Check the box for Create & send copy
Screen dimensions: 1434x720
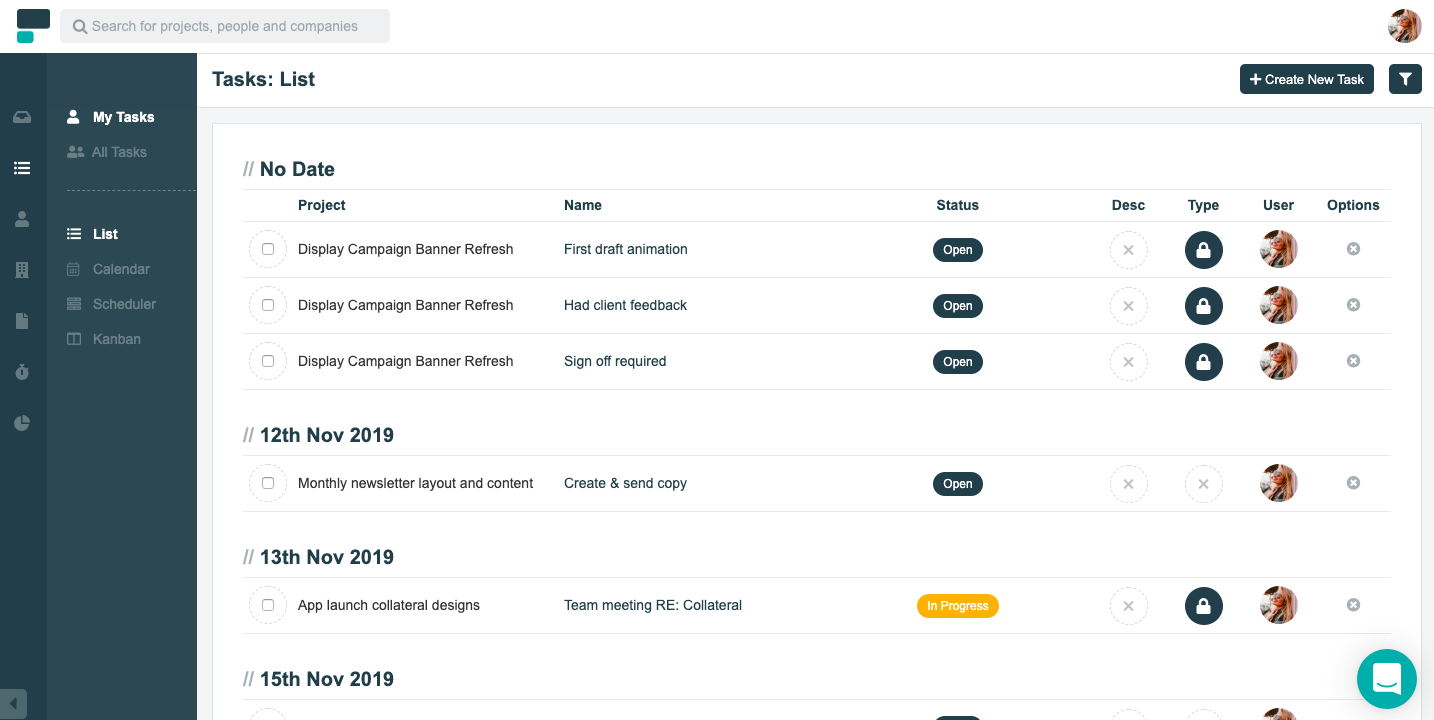click(x=268, y=483)
